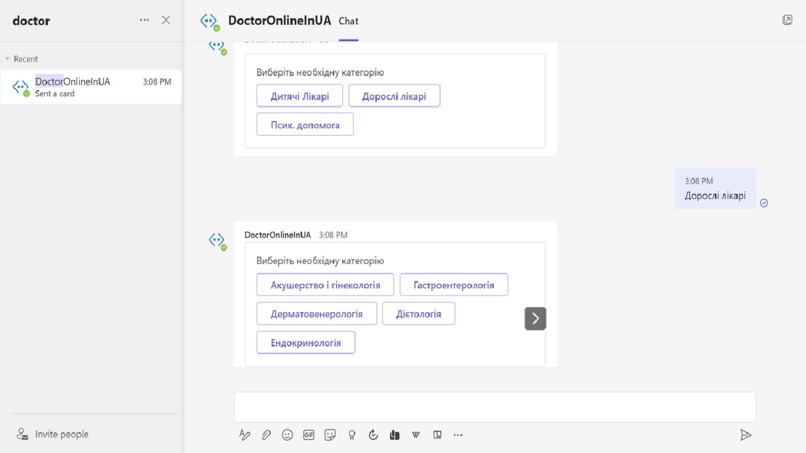Viewport: 806px width, 453px height.
Task: Choose Дерматовенерологія button
Action: coord(317,314)
